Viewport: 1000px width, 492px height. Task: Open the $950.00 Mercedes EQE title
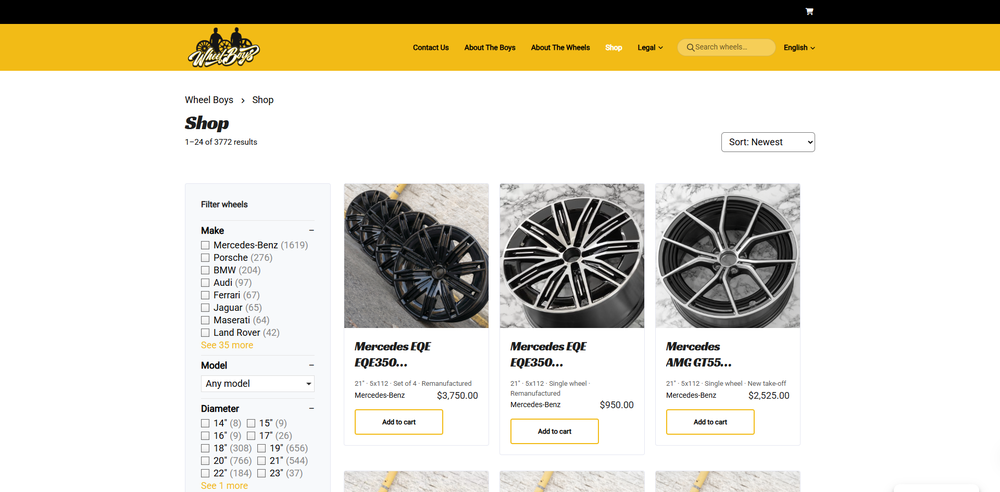click(x=548, y=354)
